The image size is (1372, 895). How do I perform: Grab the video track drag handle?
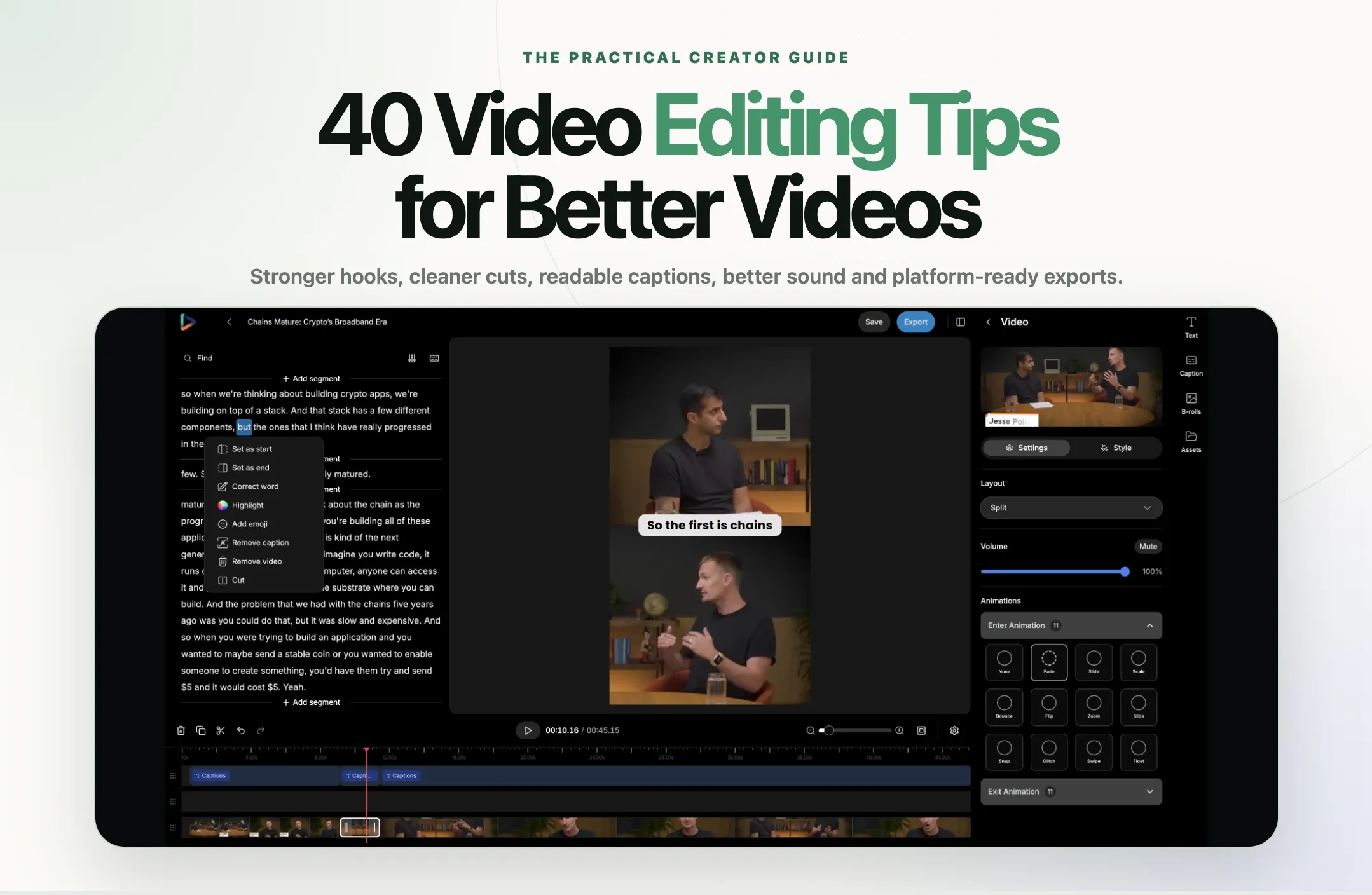[173, 828]
